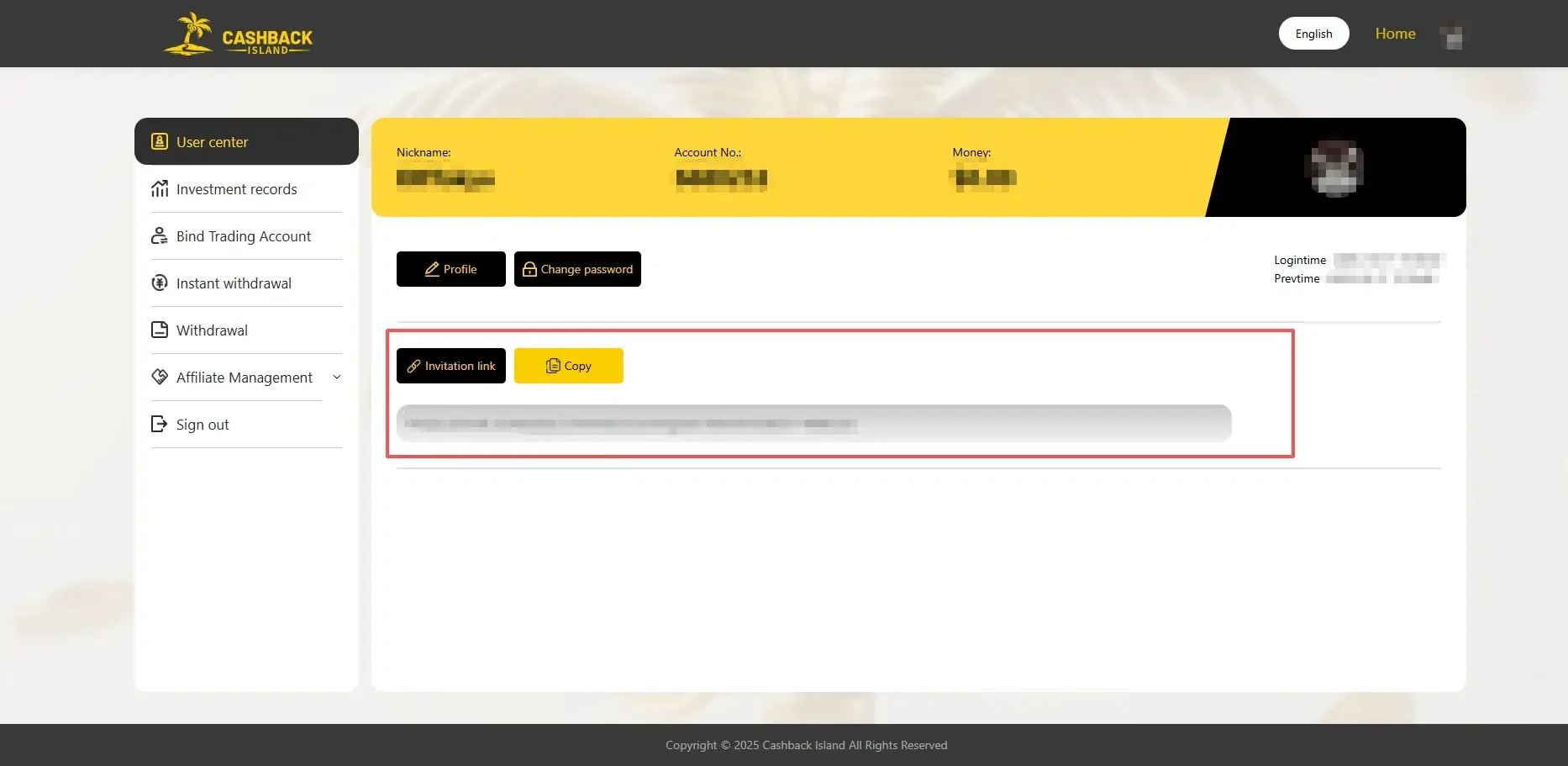Click the profile avatar in the header

[1453, 34]
